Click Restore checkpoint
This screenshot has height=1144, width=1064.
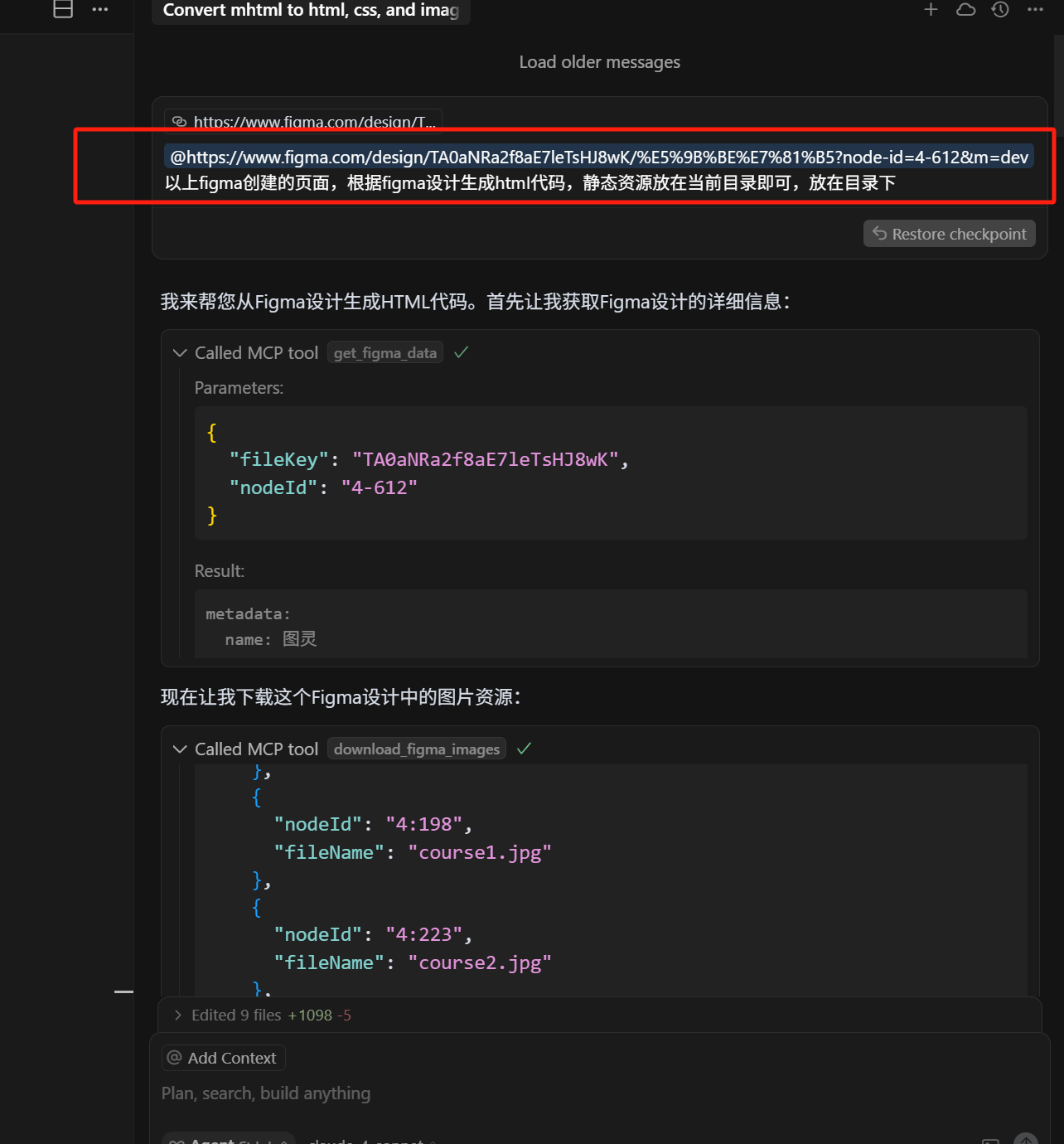(949, 233)
